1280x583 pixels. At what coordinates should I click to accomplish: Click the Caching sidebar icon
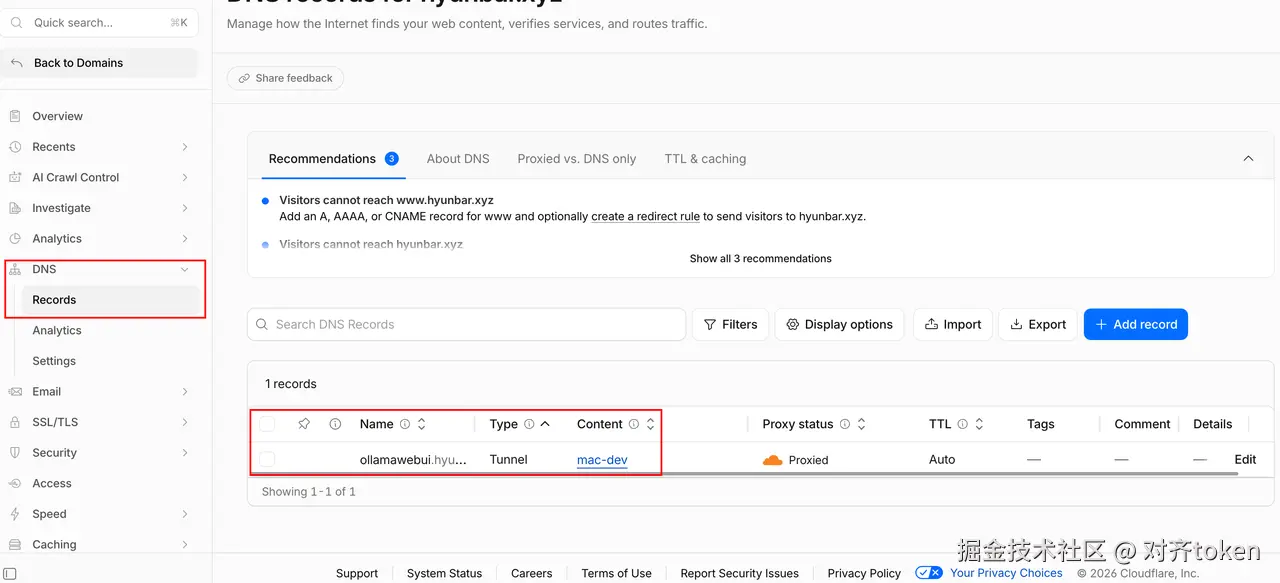14,545
